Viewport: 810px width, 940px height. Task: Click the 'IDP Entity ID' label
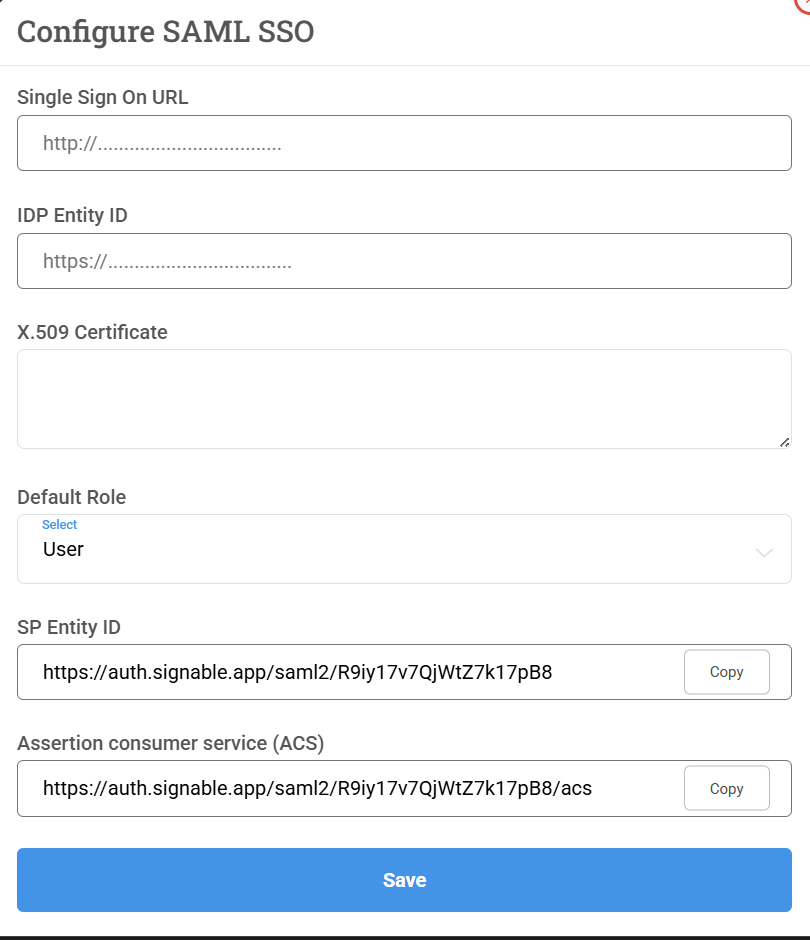72,215
